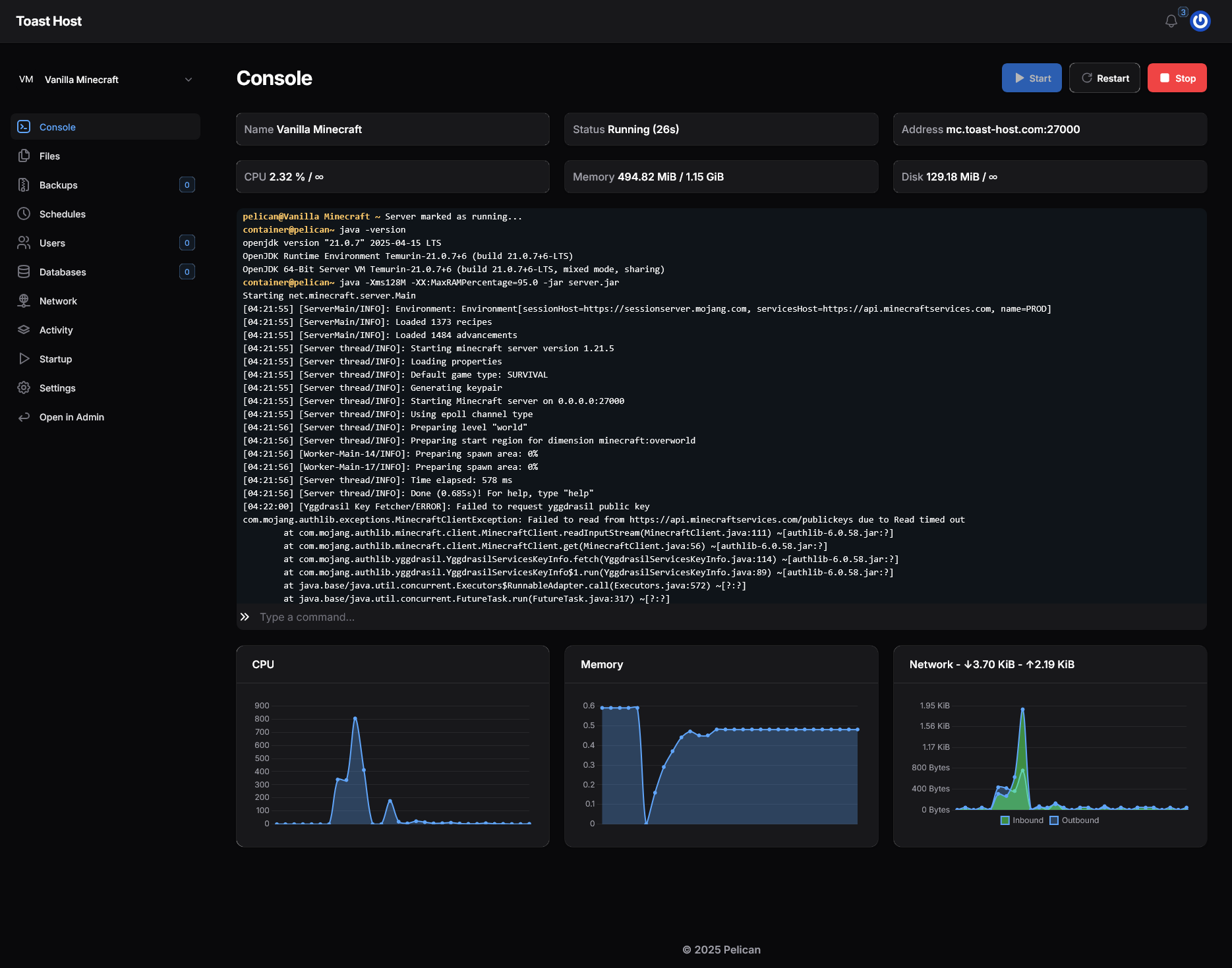This screenshot has height=968, width=1232.
Task: Click the user profile avatar icon
Action: pyautogui.click(x=1200, y=21)
